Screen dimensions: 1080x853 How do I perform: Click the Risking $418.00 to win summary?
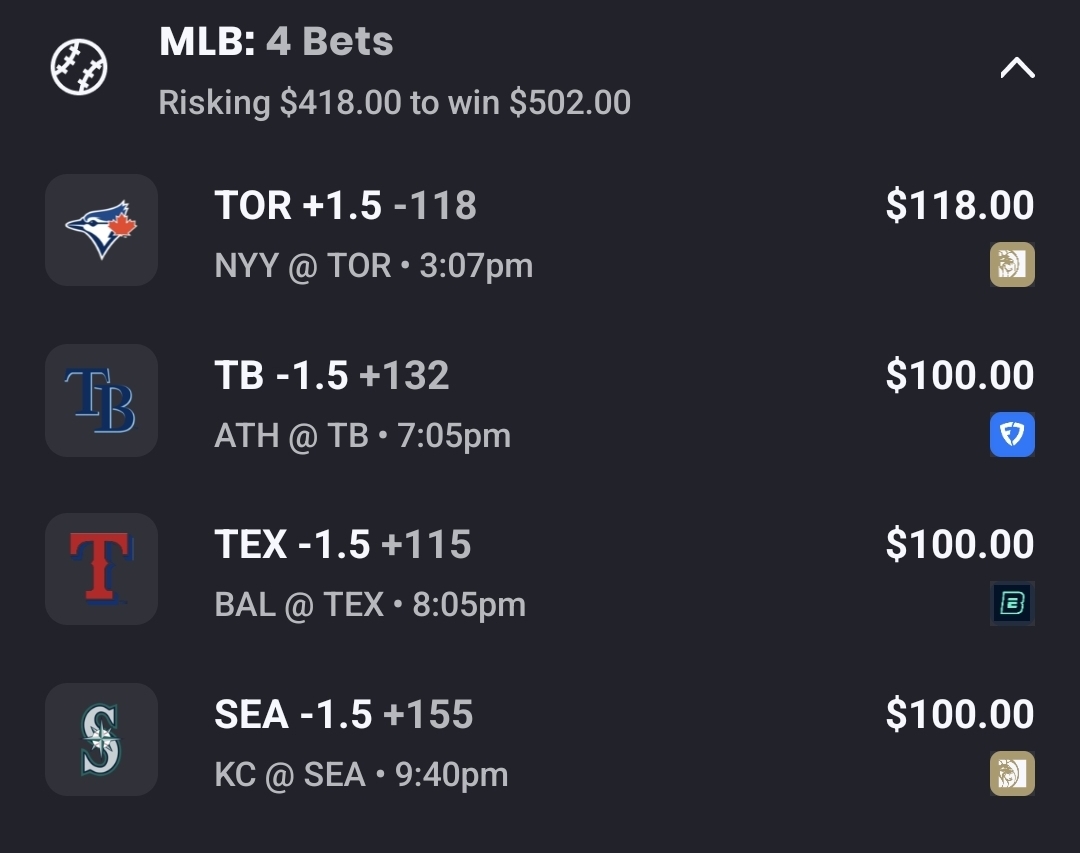pos(394,102)
